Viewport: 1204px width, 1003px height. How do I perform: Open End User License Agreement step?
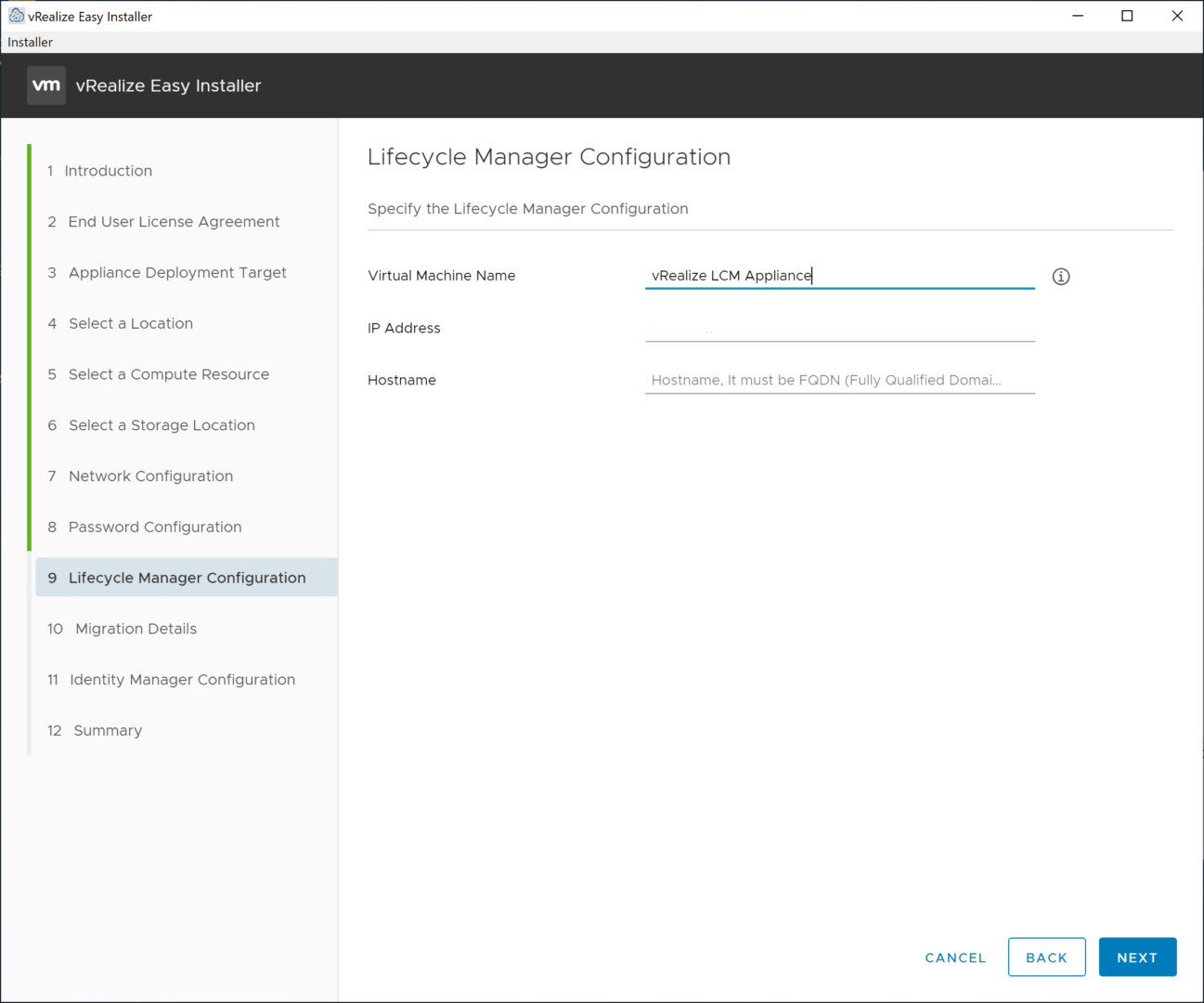(174, 222)
